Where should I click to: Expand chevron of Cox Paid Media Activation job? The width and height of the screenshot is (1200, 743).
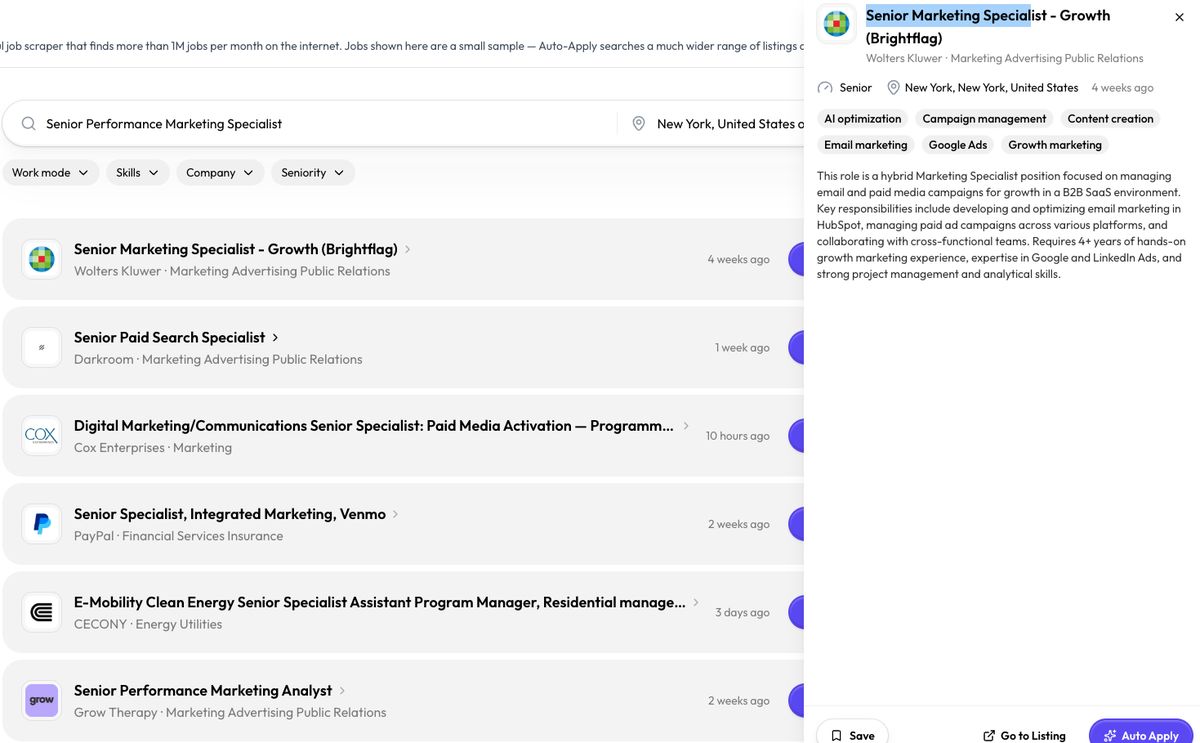pyautogui.click(x=686, y=426)
